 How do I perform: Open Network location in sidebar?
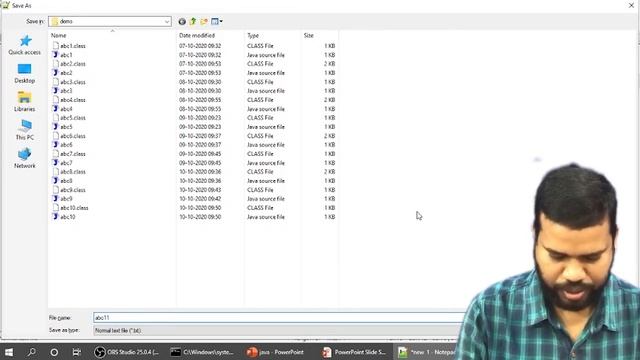tap(24, 158)
